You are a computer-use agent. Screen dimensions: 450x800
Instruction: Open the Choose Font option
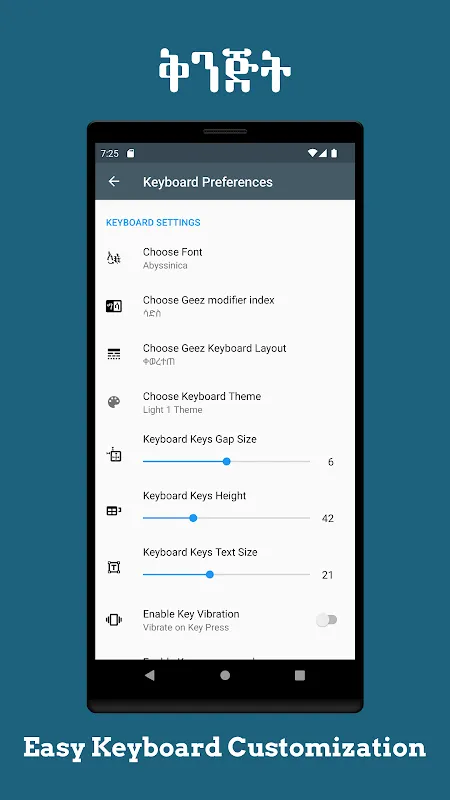[225, 259]
